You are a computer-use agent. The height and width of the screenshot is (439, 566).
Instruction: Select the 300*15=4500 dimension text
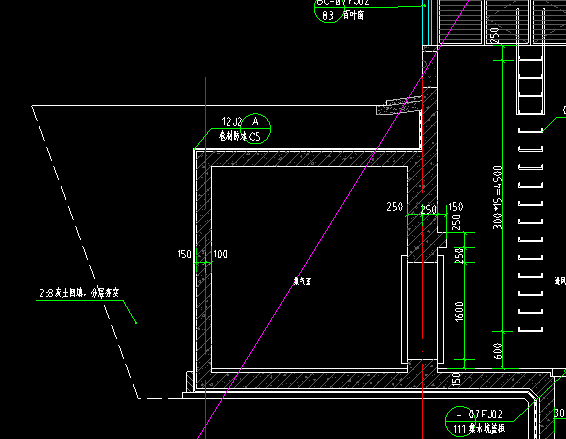click(x=497, y=197)
